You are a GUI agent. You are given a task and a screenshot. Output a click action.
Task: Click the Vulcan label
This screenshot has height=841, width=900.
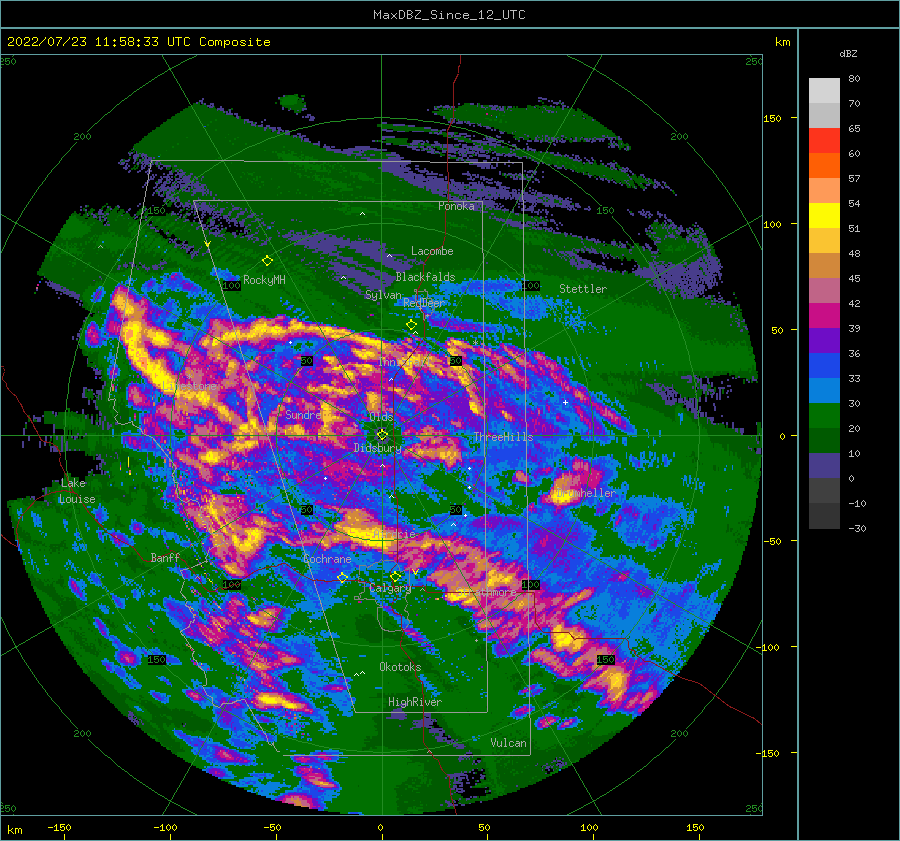pos(509,743)
